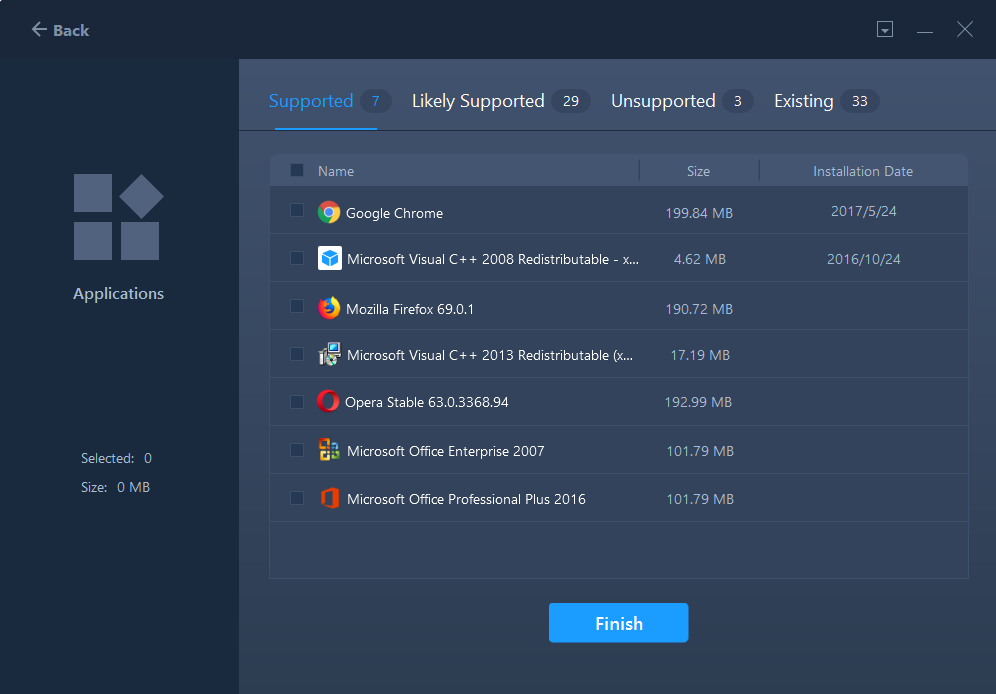This screenshot has height=694, width=996.
Task: Click the Visual C++ 2008 Redistributable icon
Action: point(329,258)
